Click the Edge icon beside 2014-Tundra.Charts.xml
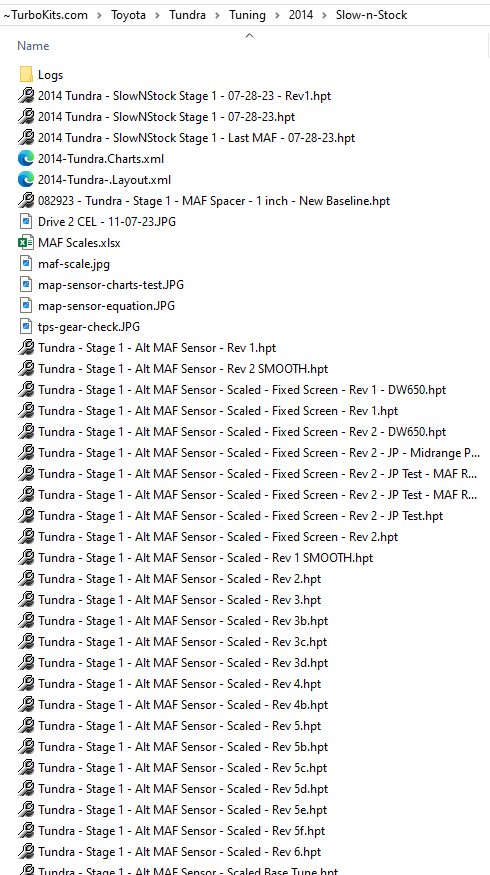 coord(26,158)
